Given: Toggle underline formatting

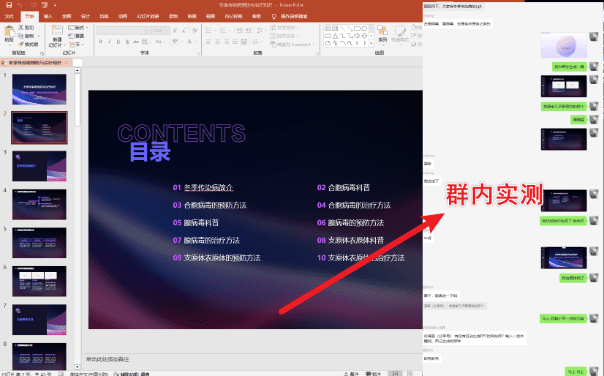Looking at the screenshot, I should pos(118,42).
